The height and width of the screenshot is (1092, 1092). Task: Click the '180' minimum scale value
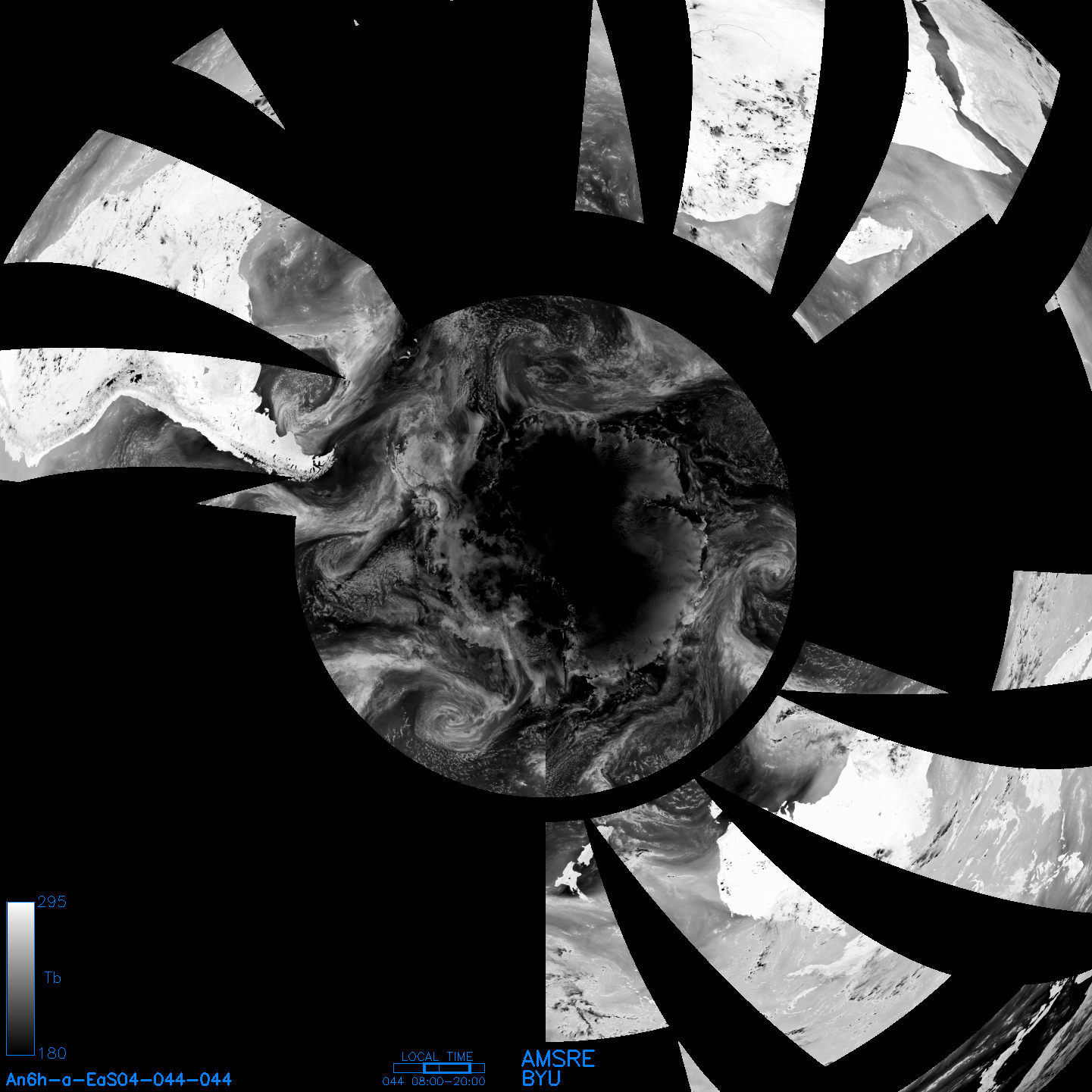coord(52,1053)
